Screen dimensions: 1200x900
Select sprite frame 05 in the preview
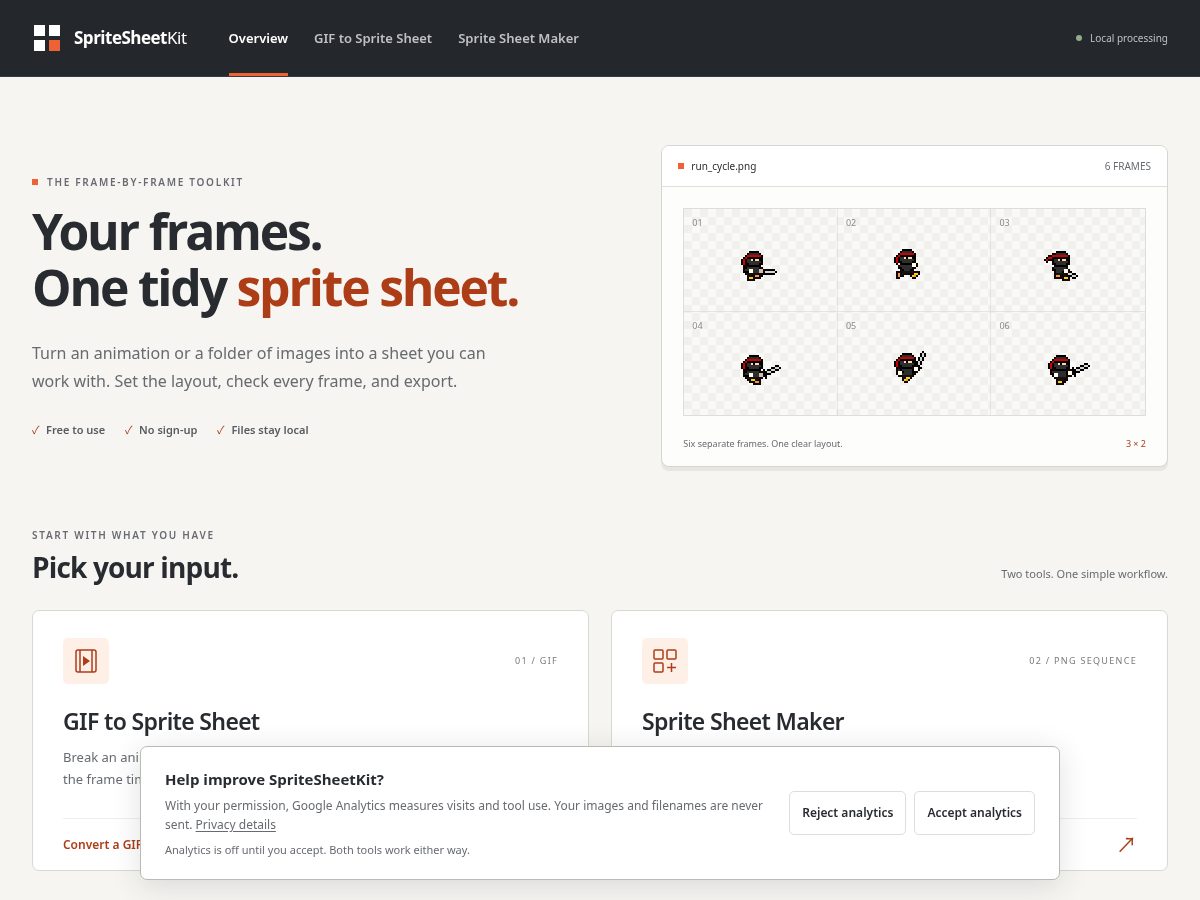click(x=914, y=363)
